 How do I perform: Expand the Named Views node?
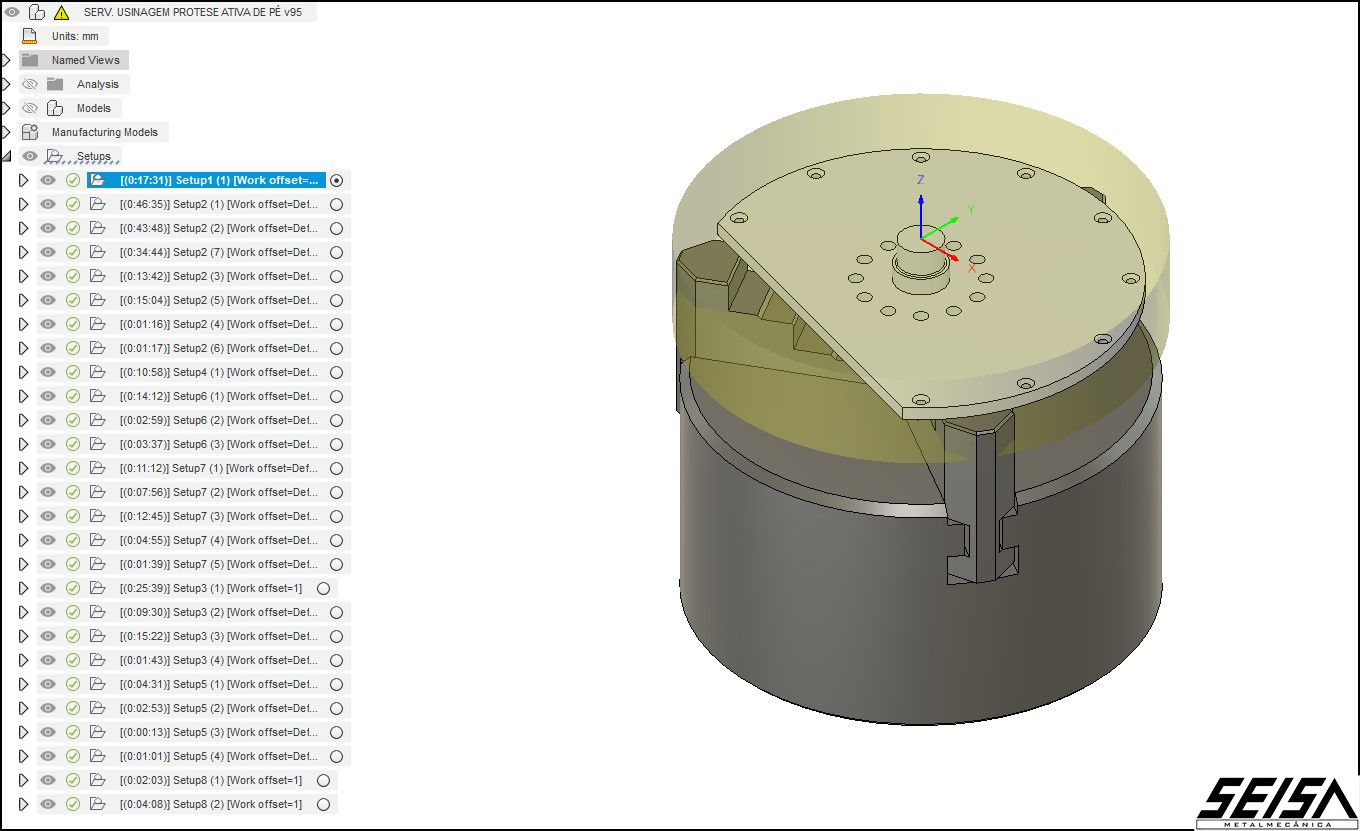6,60
